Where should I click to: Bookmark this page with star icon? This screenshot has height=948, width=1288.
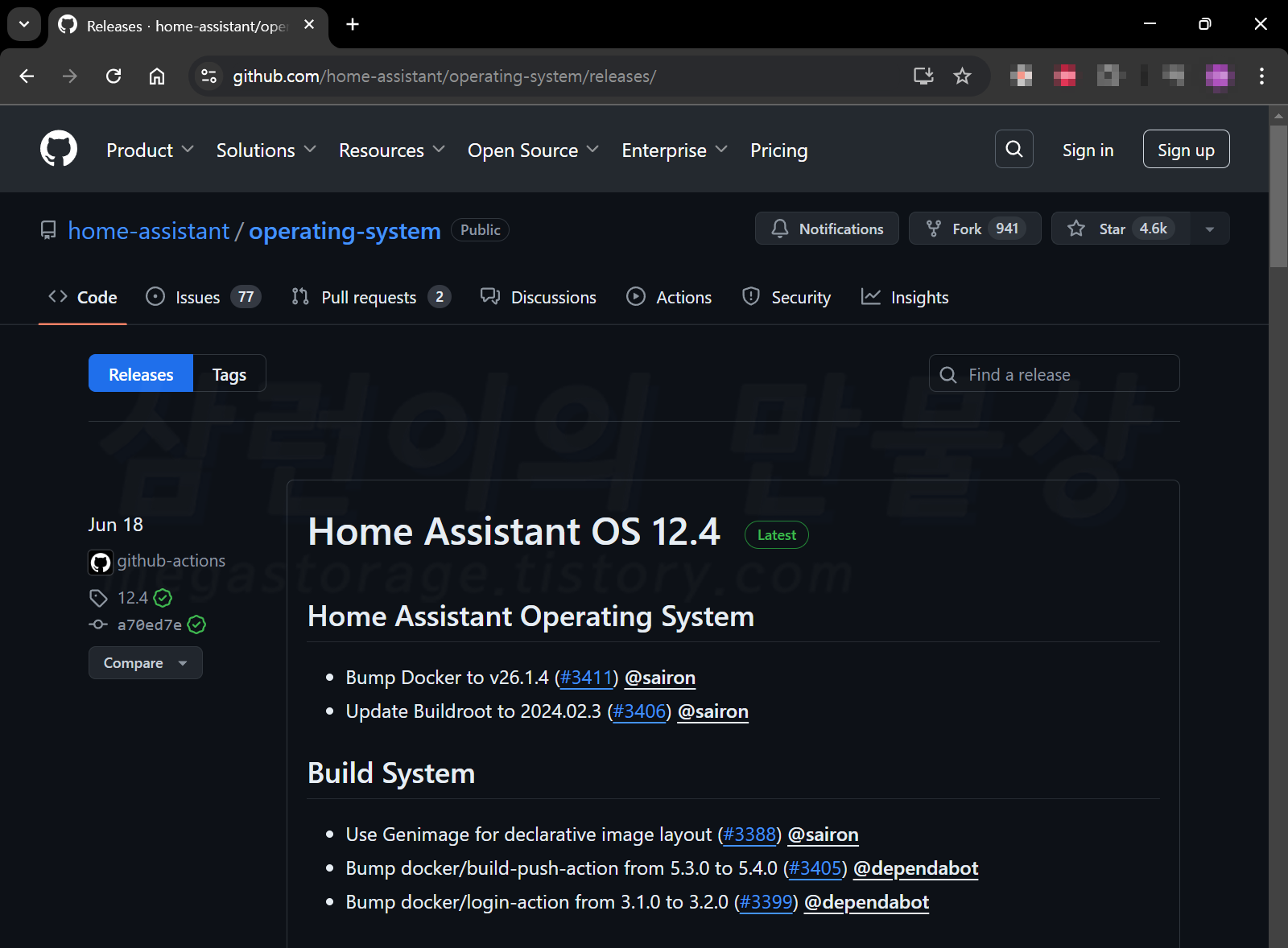coord(962,76)
